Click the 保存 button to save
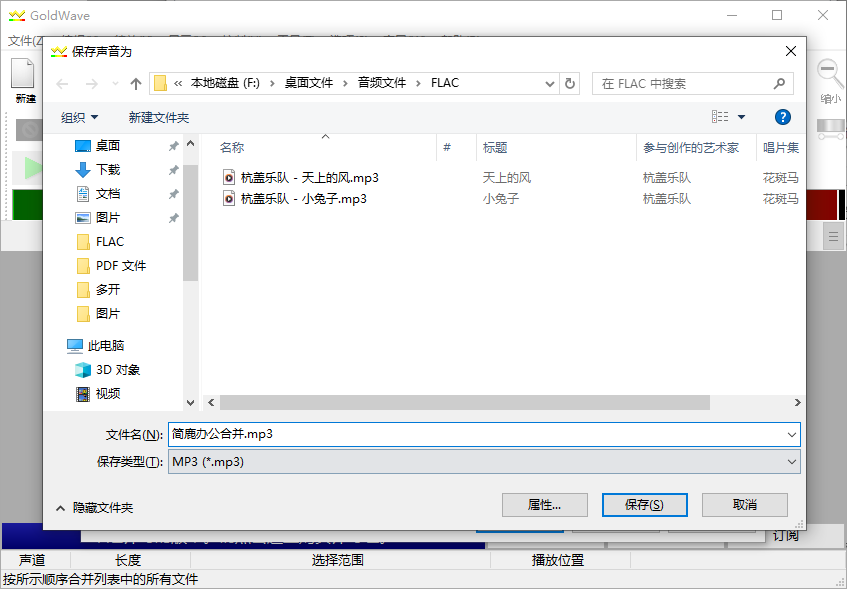 click(644, 505)
